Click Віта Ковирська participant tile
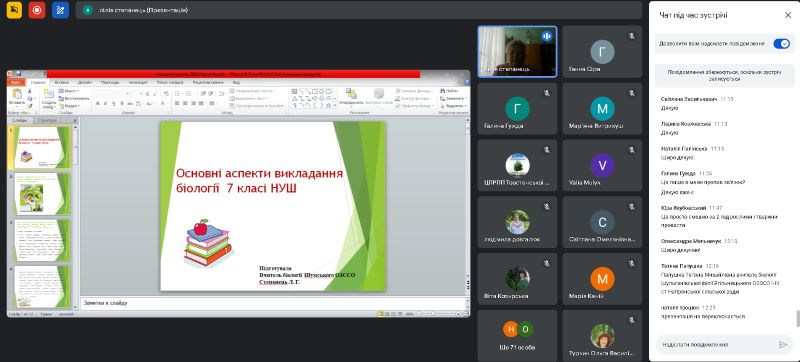This screenshot has width=800, height=362. (x=517, y=279)
